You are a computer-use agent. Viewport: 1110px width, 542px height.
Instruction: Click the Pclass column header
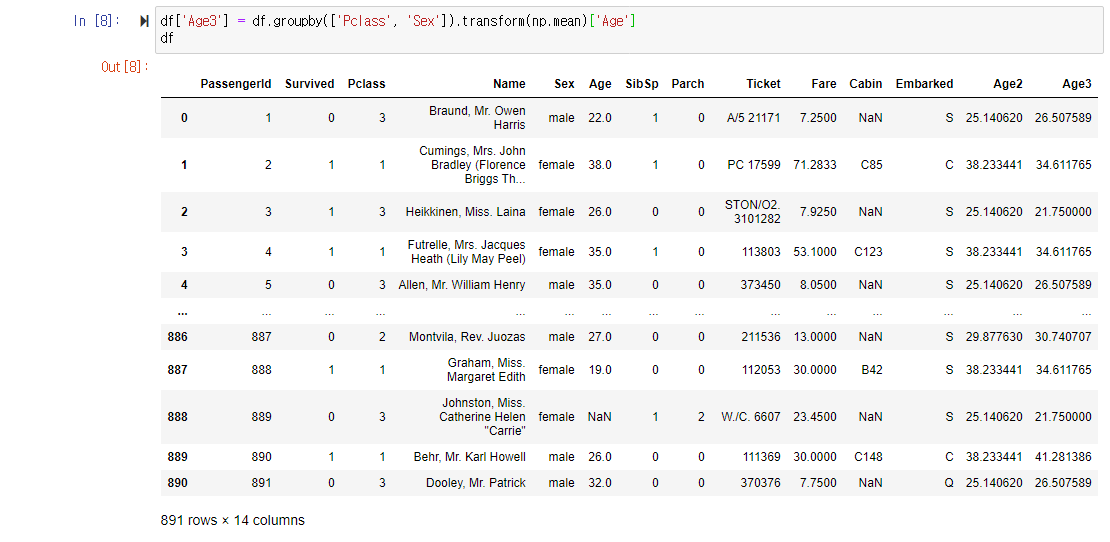[x=367, y=83]
